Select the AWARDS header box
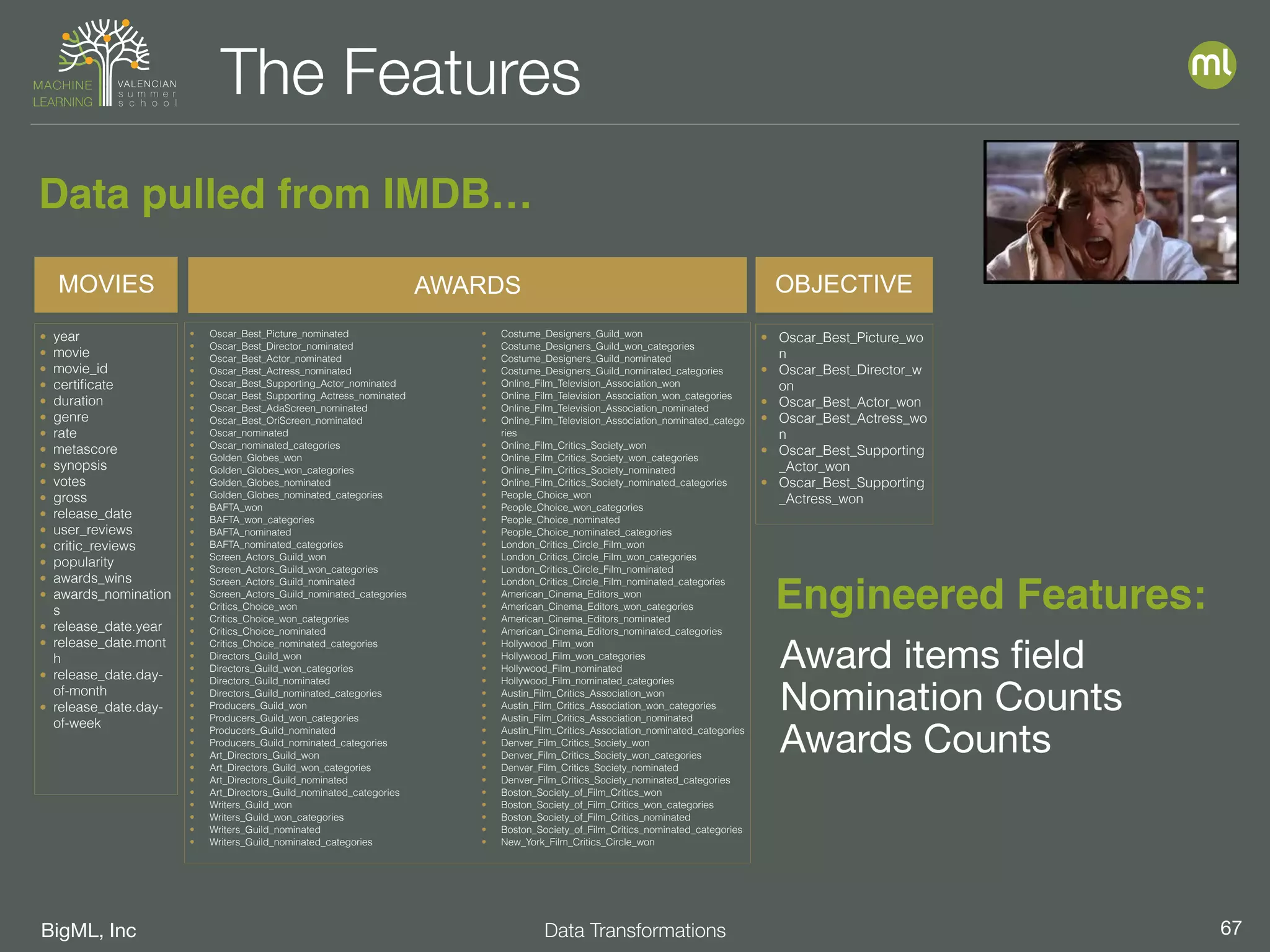The height and width of the screenshot is (952, 1270). pos(467,285)
